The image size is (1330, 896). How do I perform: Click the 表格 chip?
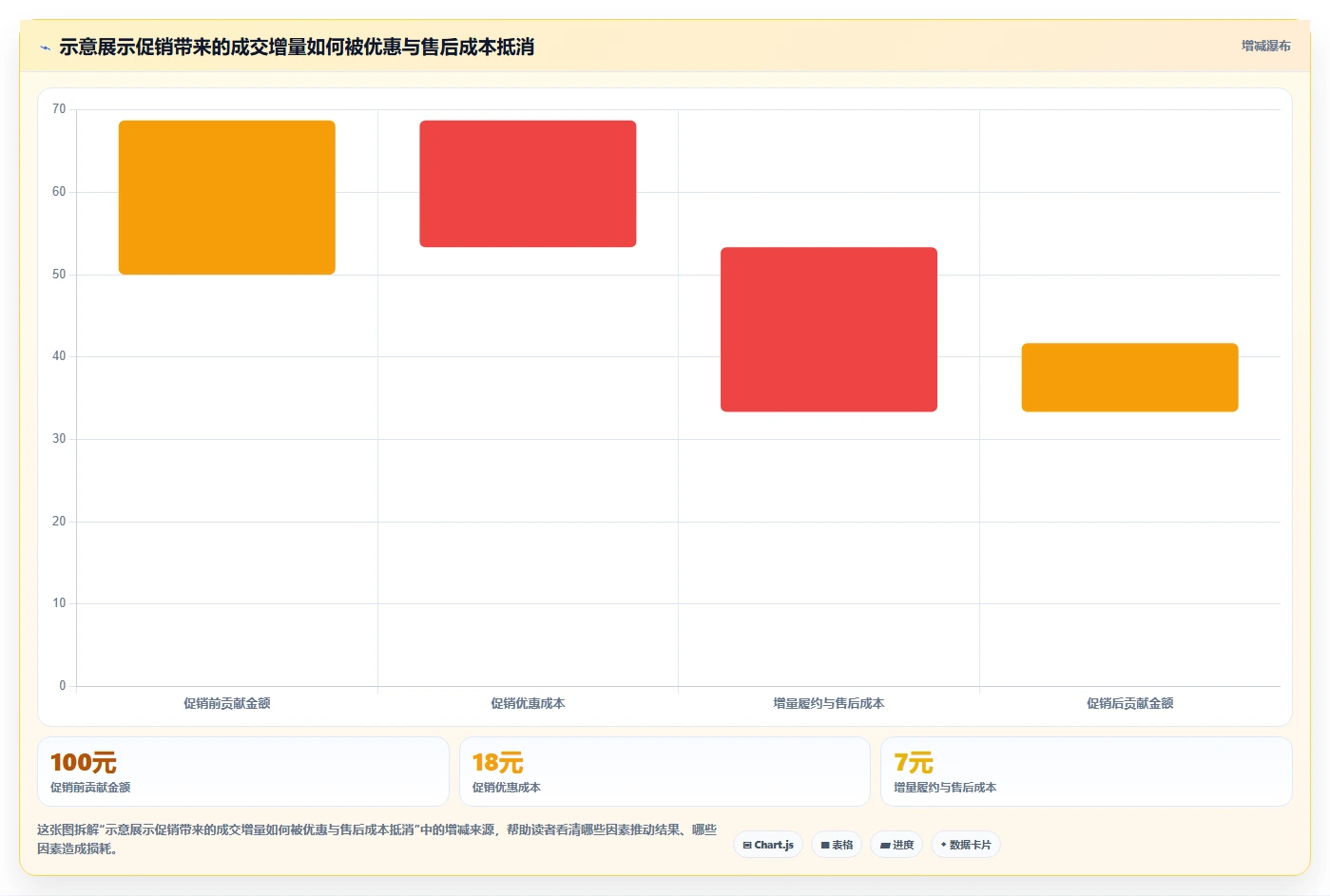tap(837, 845)
